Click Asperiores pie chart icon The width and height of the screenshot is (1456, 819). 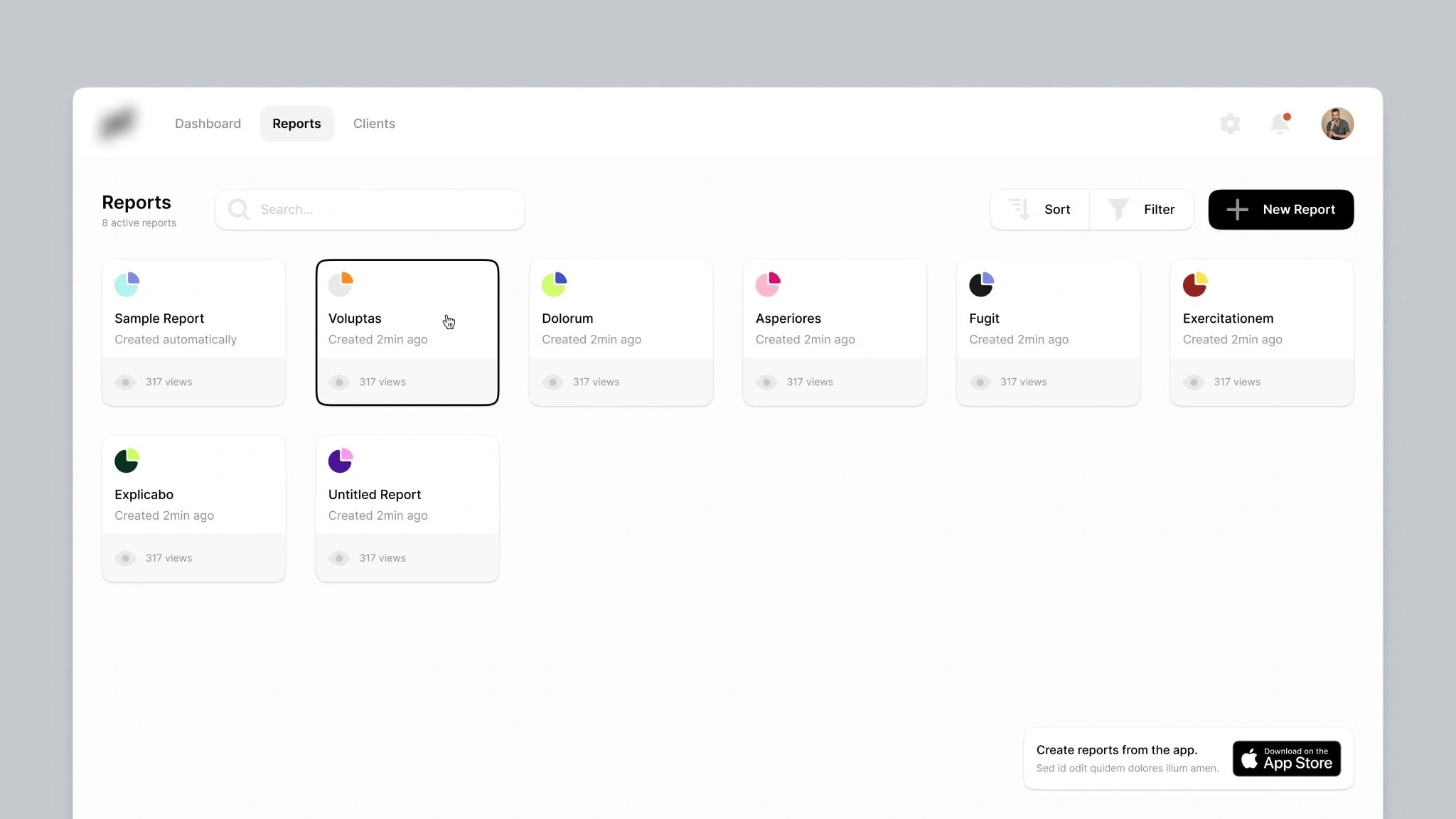point(768,284)
